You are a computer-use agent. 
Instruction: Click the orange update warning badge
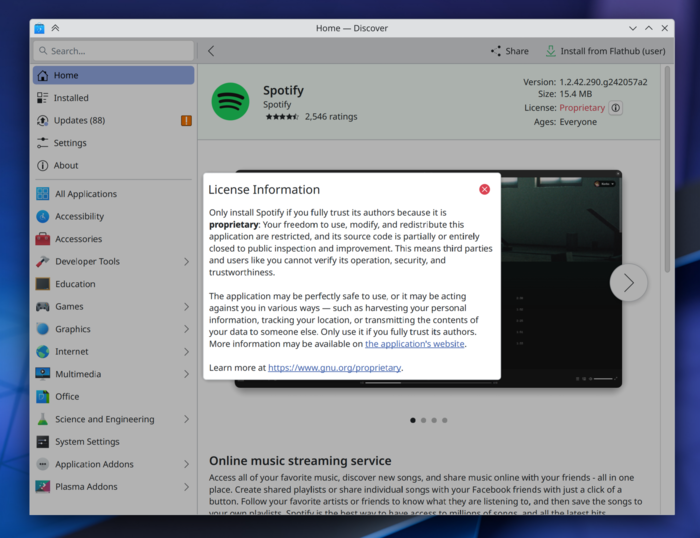click(x=186, y=121)
